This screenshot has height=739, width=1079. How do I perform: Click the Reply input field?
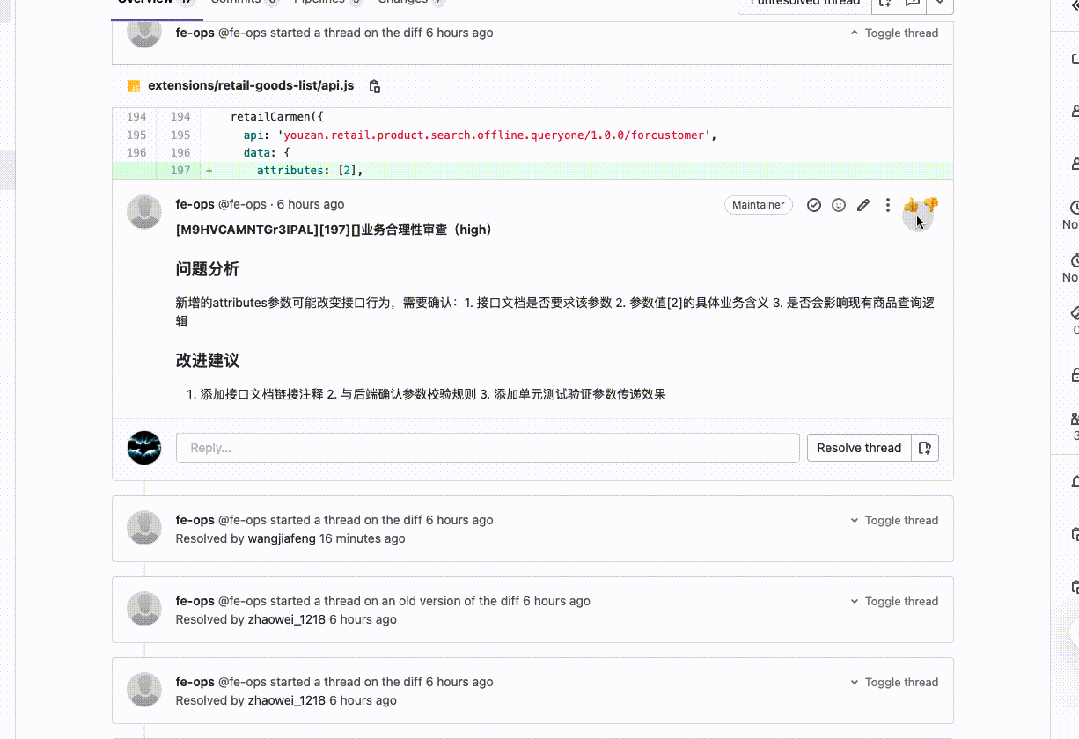pyautogui.click(x=487, y=447)
